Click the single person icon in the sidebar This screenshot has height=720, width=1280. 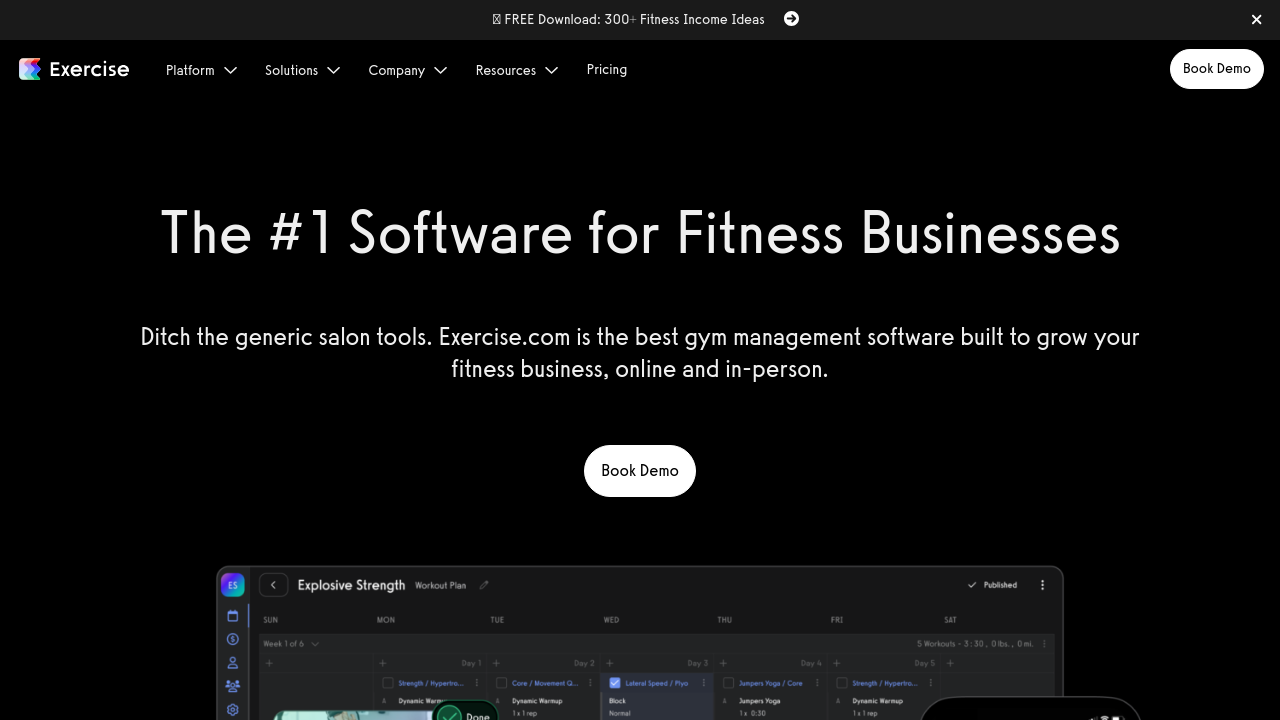coord(233,663)
